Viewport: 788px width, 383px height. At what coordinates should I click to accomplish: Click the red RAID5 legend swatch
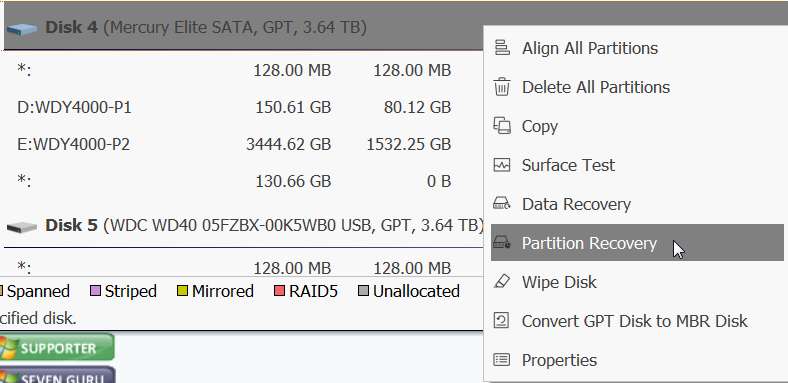tap(279, 291)
